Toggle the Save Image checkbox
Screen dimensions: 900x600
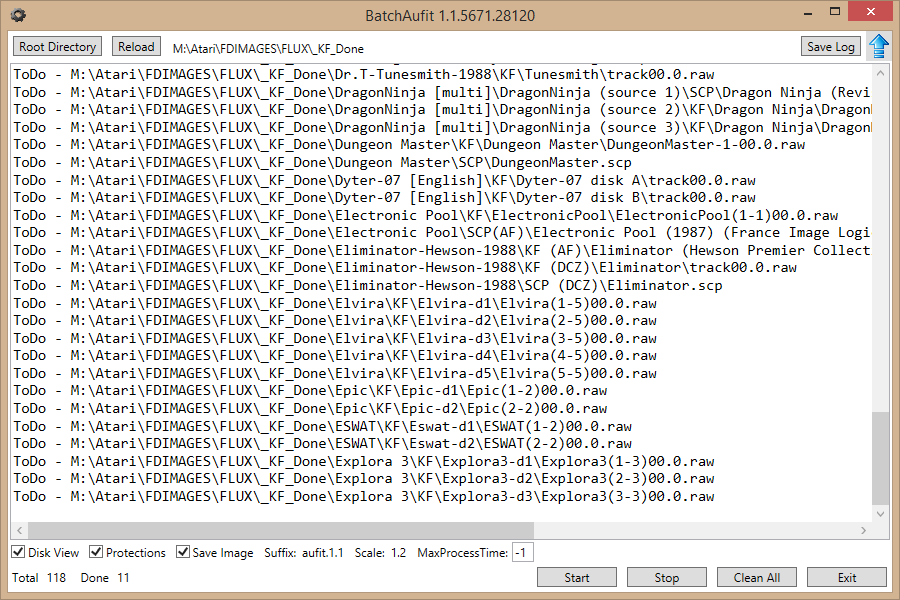[183, 552]
